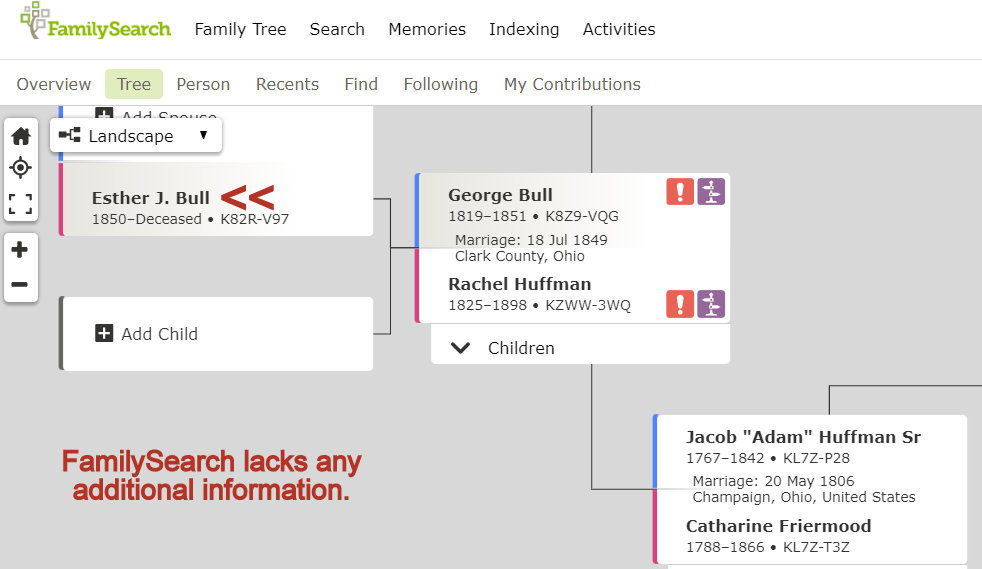Click George Bull's purple research help icon
982x569 pixels.
pos(711,192)
